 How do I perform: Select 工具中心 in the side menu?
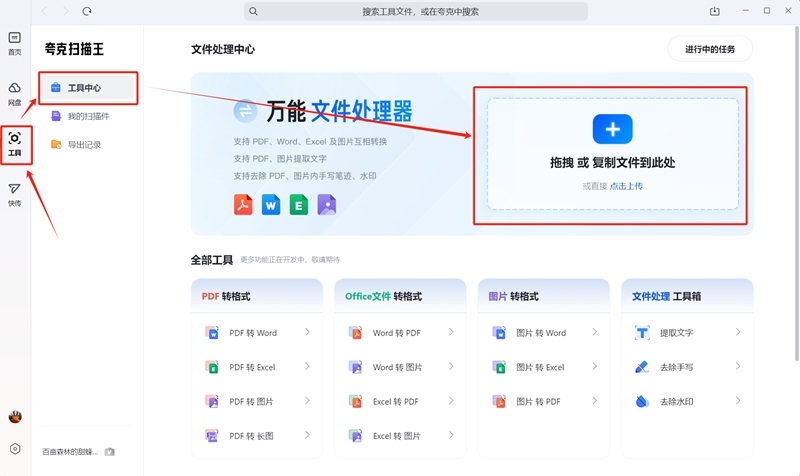[x=88, y=88]
